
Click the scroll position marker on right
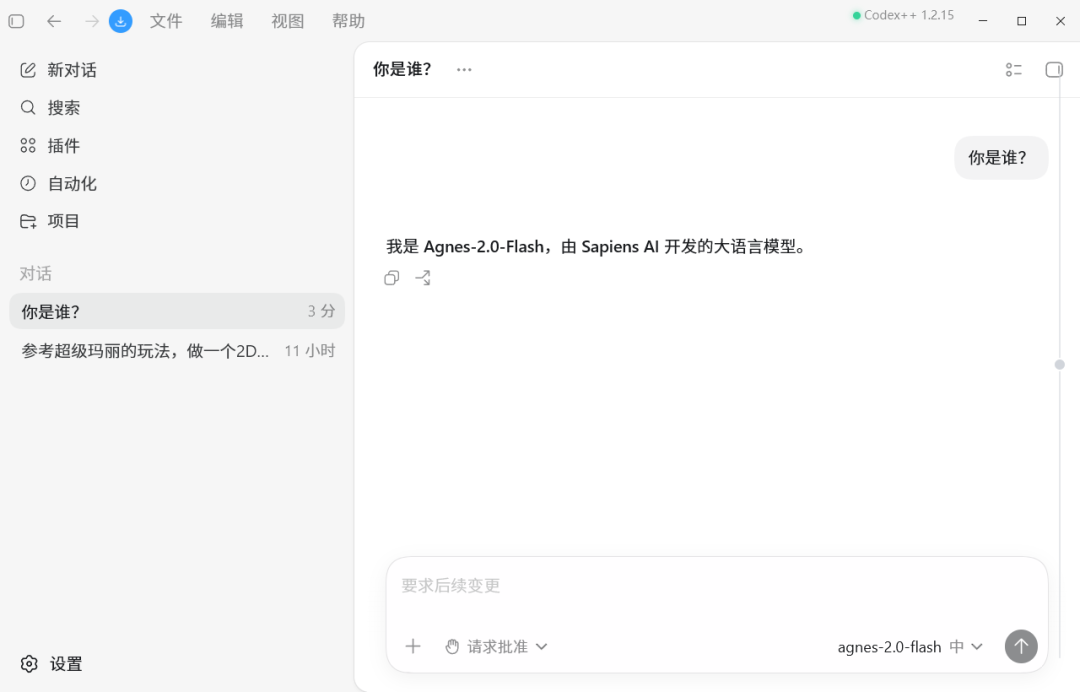[x=1059, y=364]
